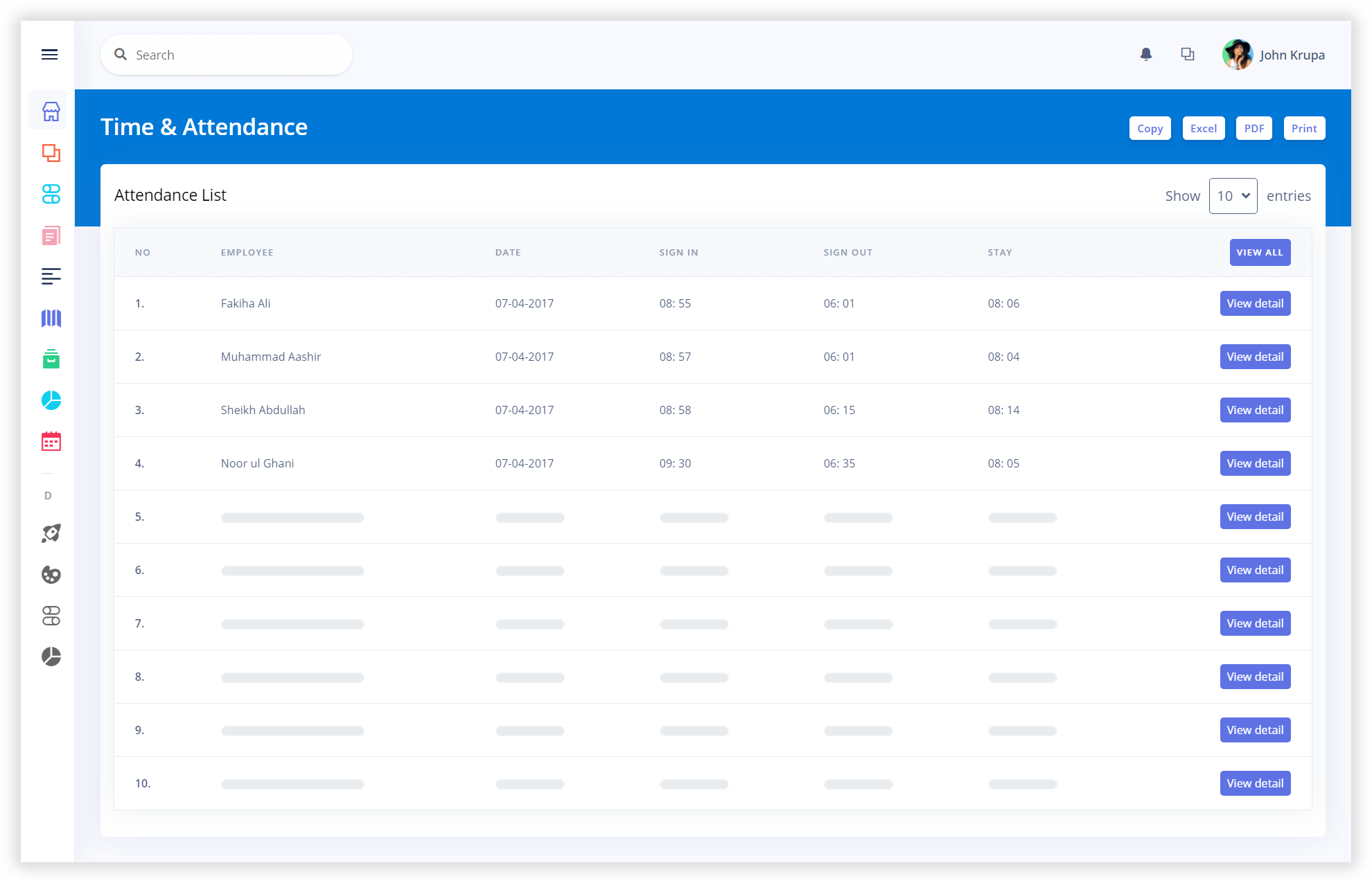Export the table to Excel
The width and height of the screenshot is (1372, 883).
point(1204,128)
